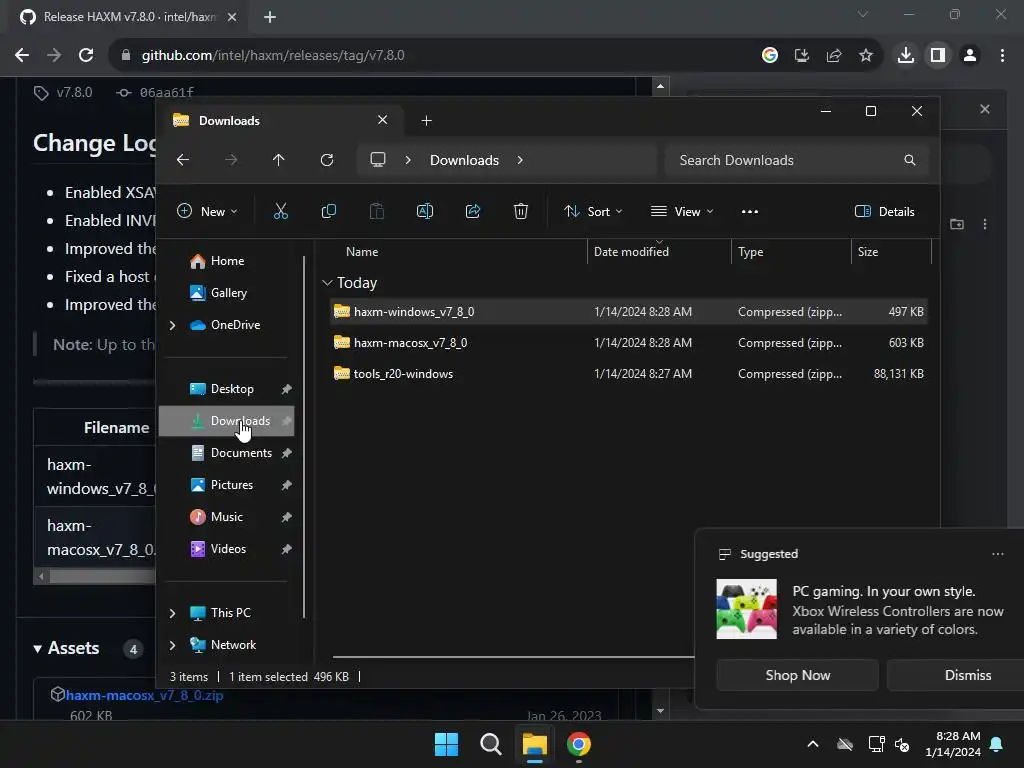Add a new File Explorer tab

tap(426, 120)
